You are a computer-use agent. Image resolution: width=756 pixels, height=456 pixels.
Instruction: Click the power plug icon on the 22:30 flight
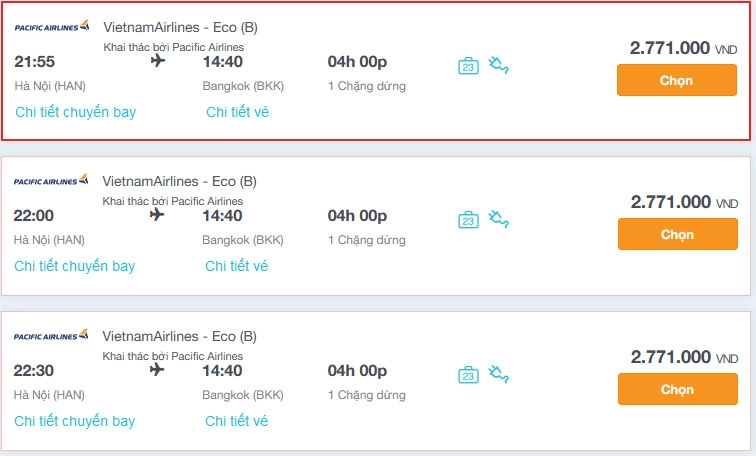pos(499,374)
